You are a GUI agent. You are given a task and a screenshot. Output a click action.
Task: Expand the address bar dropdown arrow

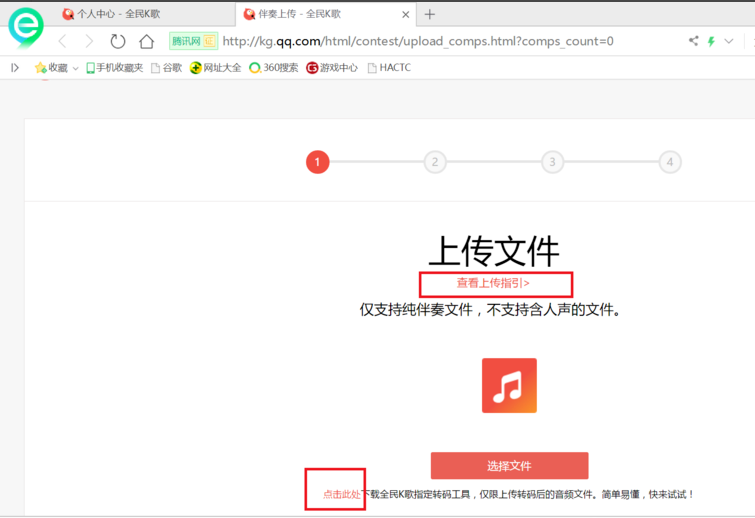(x=729, y=41)
